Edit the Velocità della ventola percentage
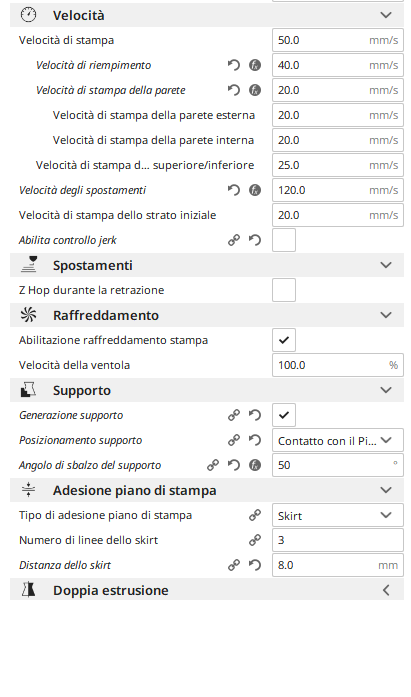Viewport: 411px width, 697px height. (x=338, y=365)
